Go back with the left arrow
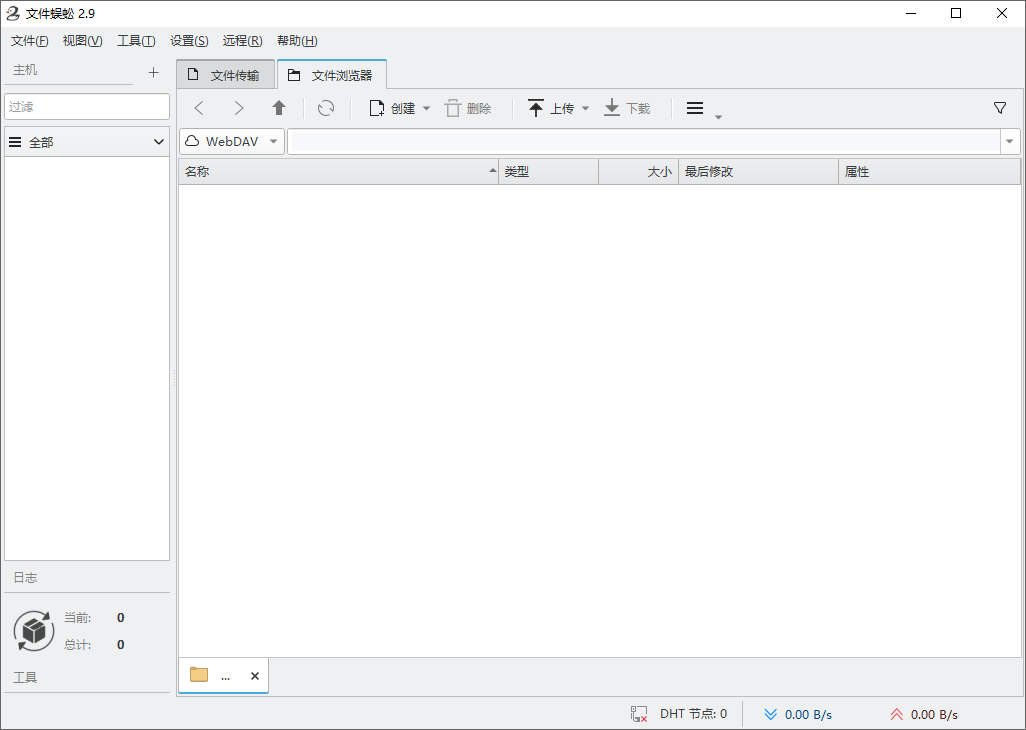 tap(200, 108)
